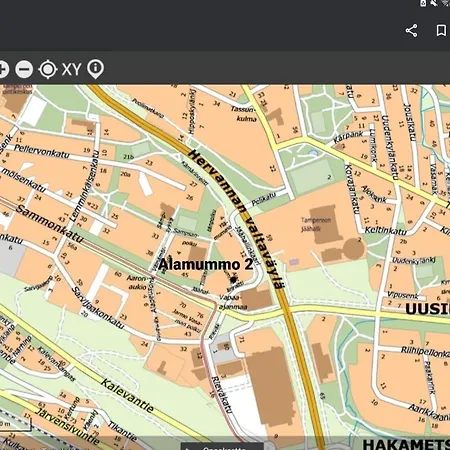Select the Alamummo 2 marker dot

[x=234, y=279]
